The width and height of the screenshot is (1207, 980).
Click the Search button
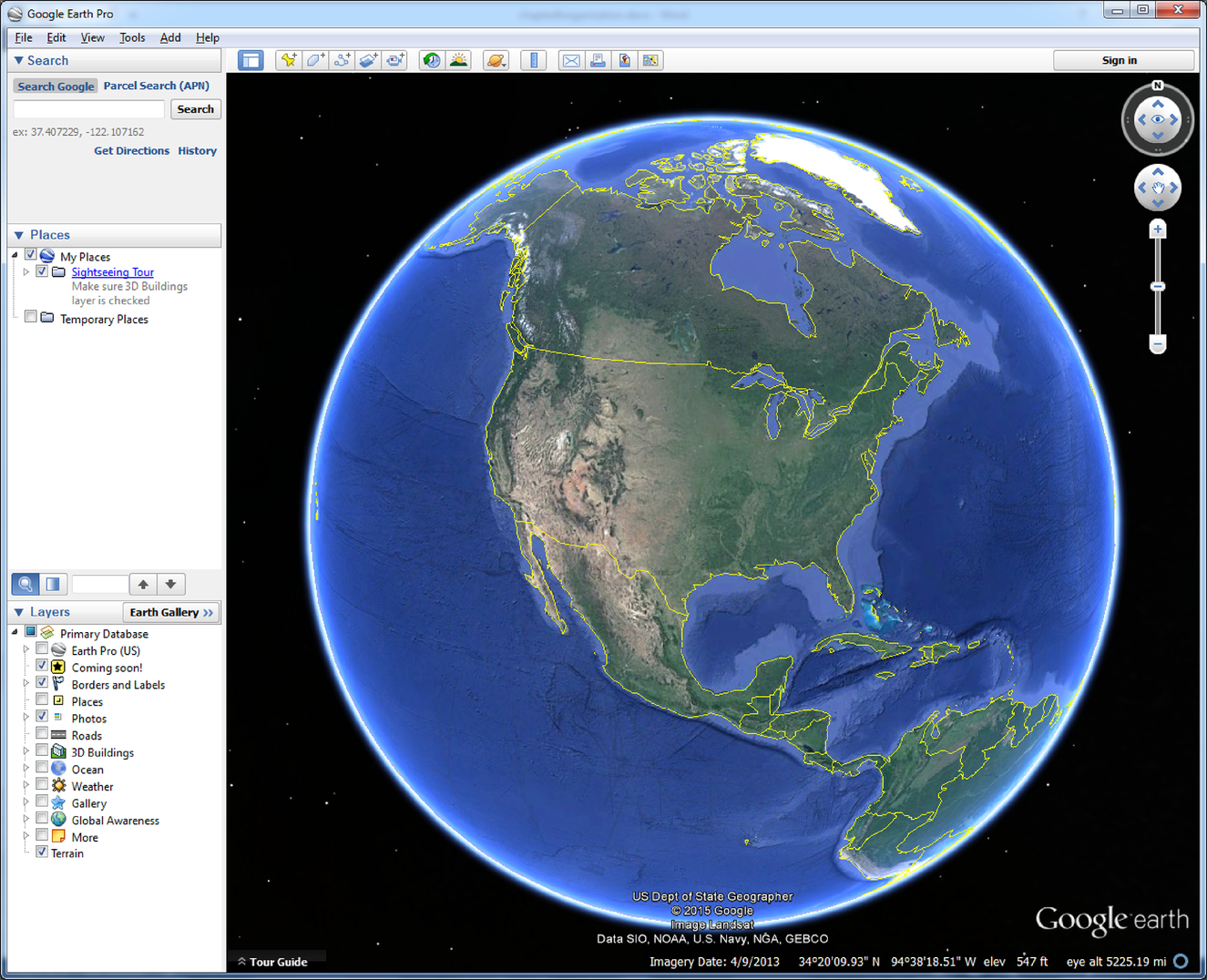[x=196, y=109]
